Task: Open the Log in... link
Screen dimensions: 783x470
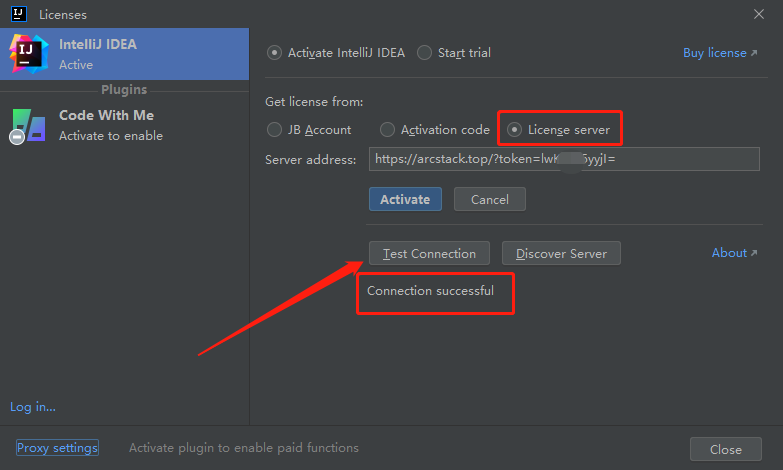Action: 33,407
